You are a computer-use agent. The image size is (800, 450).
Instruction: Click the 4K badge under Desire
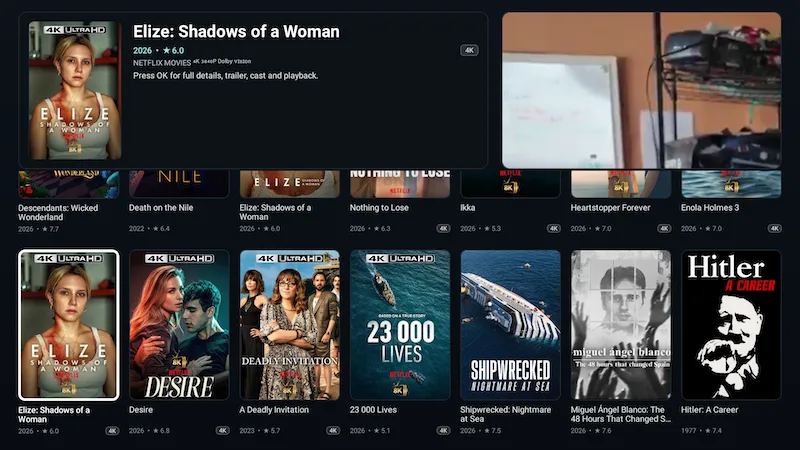pyautogui.click(x=222, y=431)
